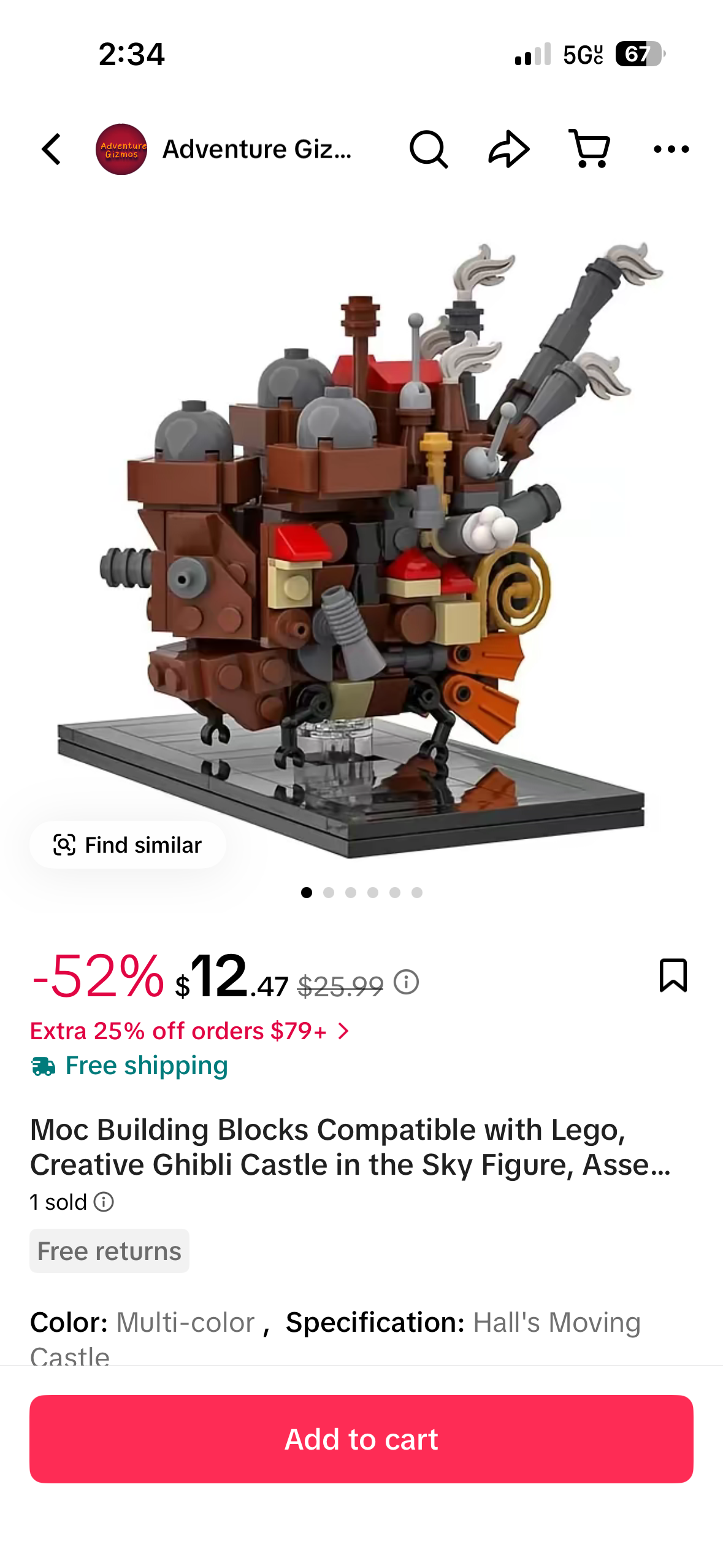Screen dimensions: 723x1568
Task: Click the info icon next to 1 sold
Action: (x=104, y=1202)
